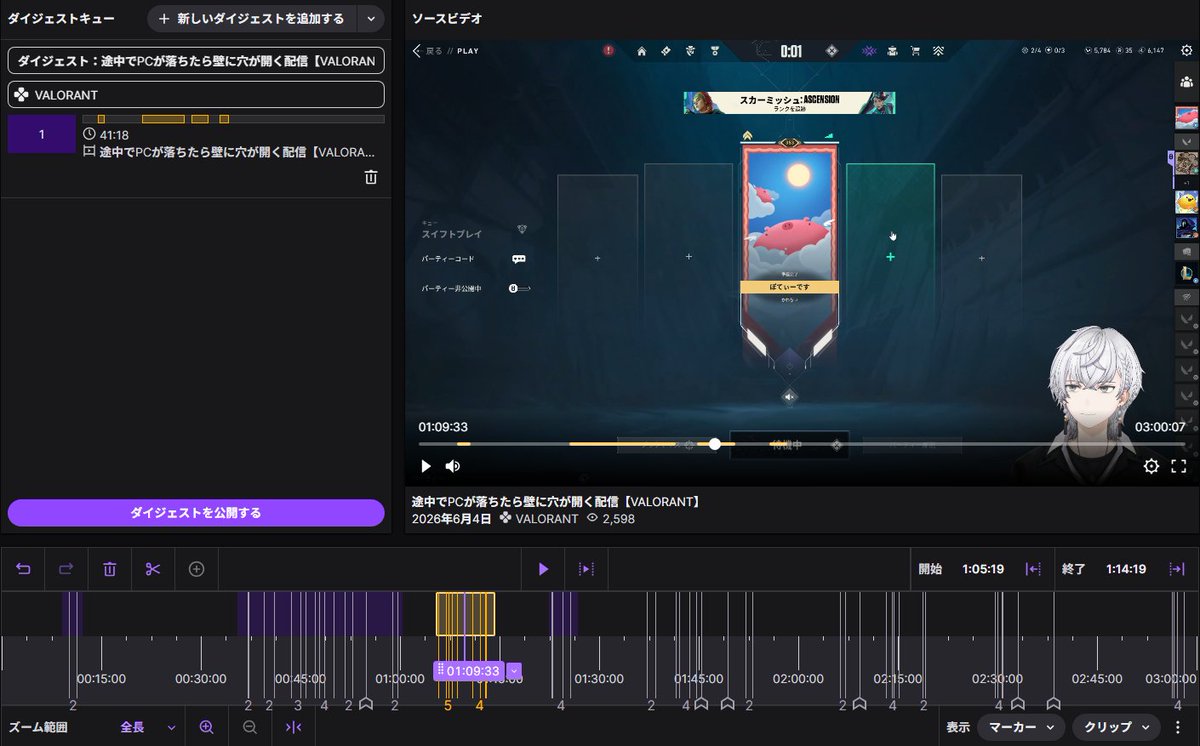Add a new segment with the plus circle icon
The image size is (1200, 746).
pos(197,569)
